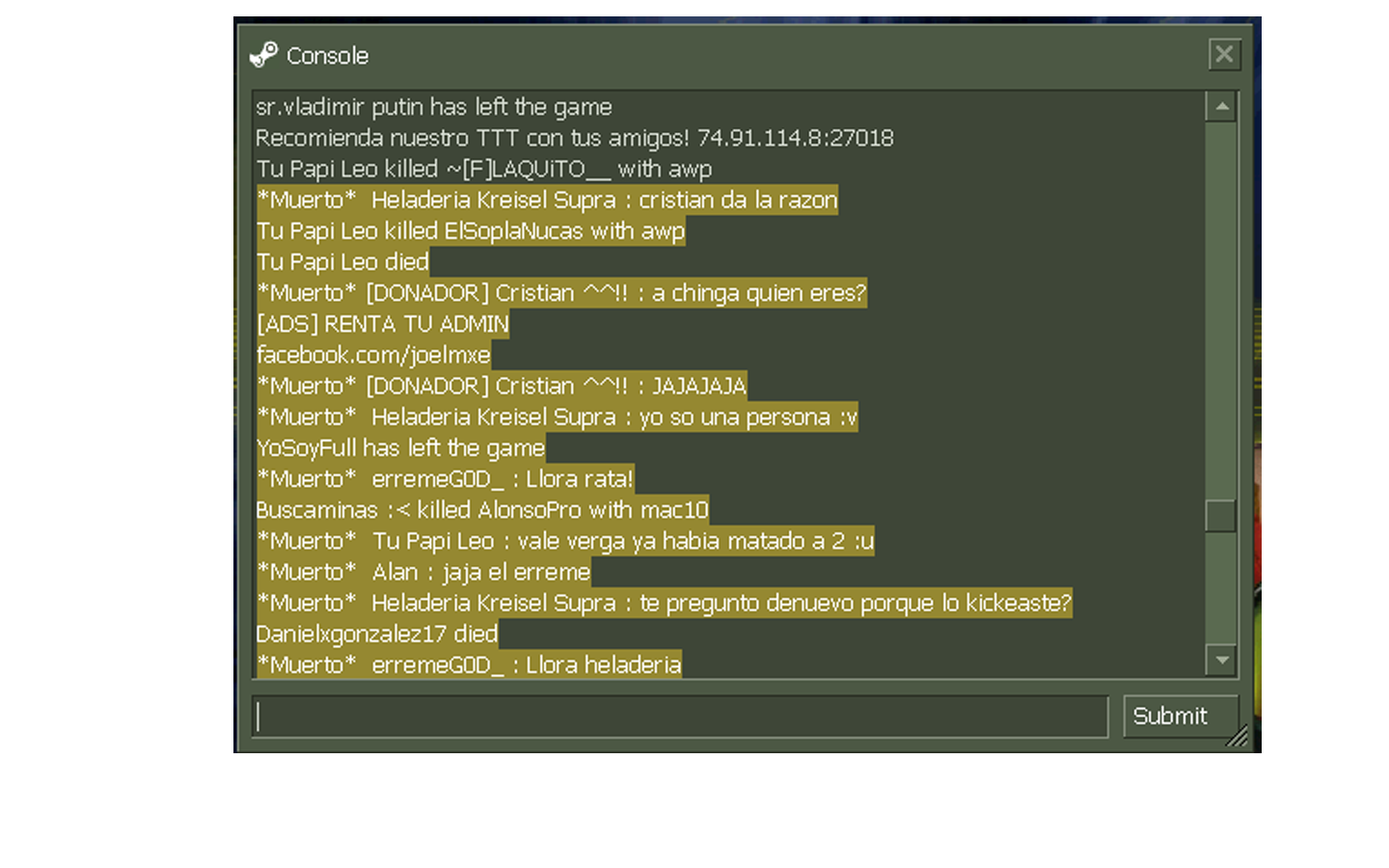The height and width of the screenshot is (868, 1389).
Task: Click scrollbar track above the thumb
Action: (1221, 310)
